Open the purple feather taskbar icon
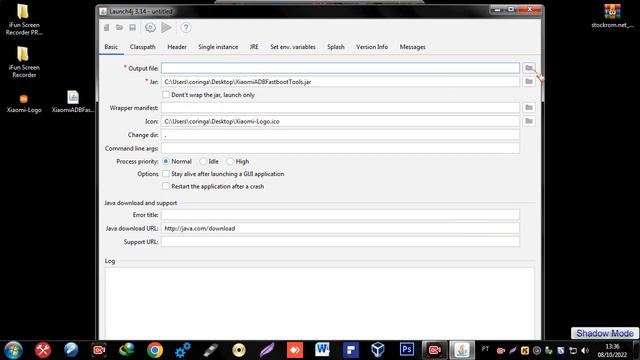Screen dimensions: 640x360 tap(267, 350)
